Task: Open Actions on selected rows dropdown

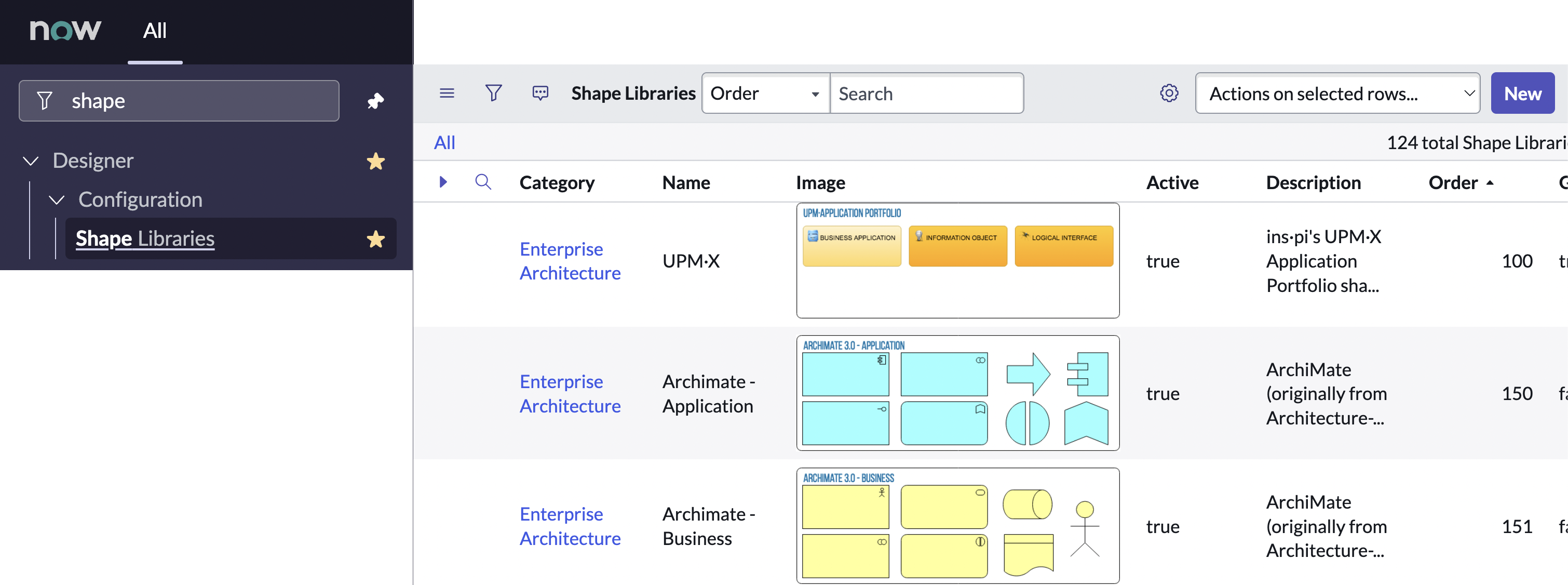Action: point(1337,93)
